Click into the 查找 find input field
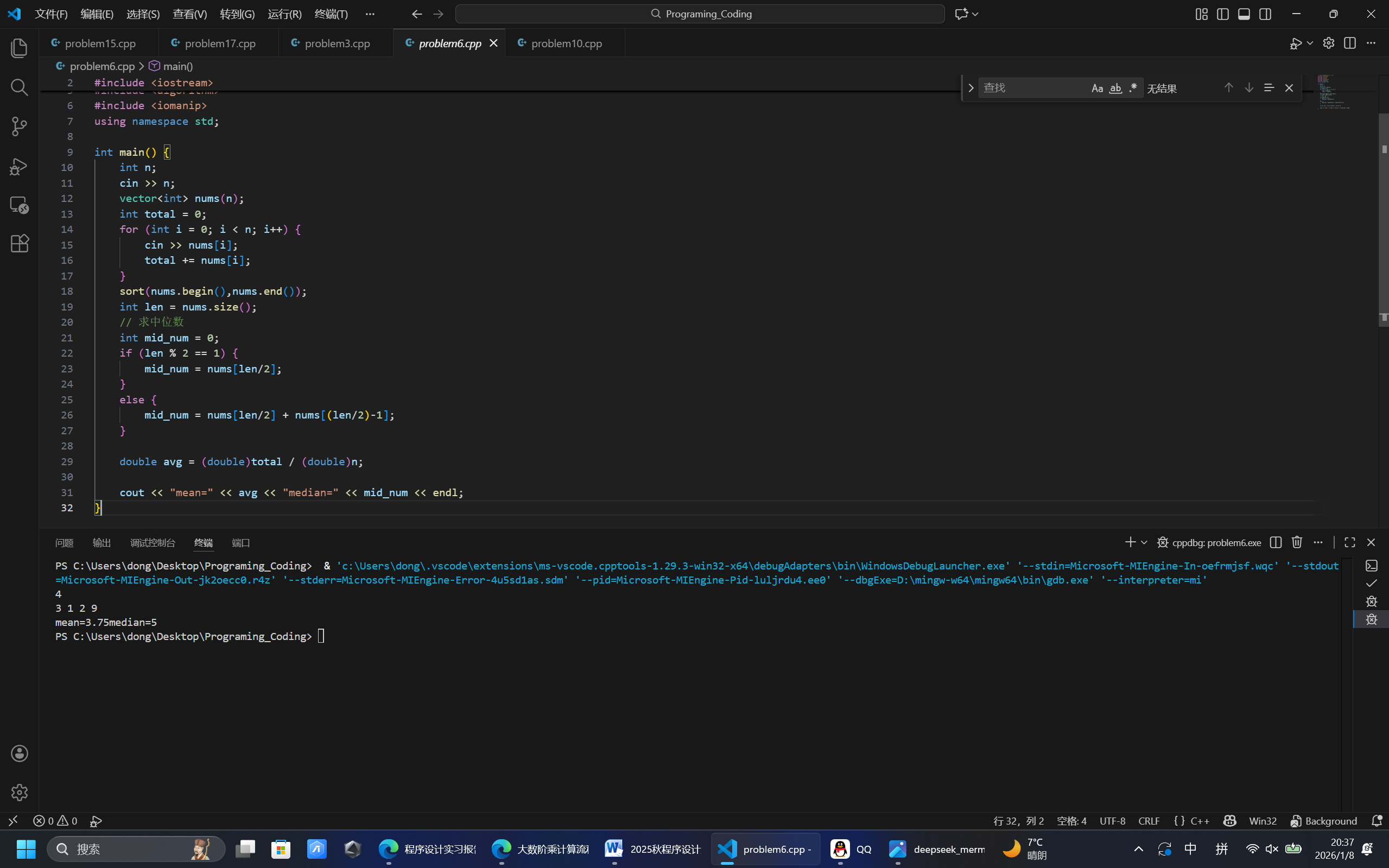Image resolution: width=1389 pixels, height=868 pixels. pos(1033,88)
